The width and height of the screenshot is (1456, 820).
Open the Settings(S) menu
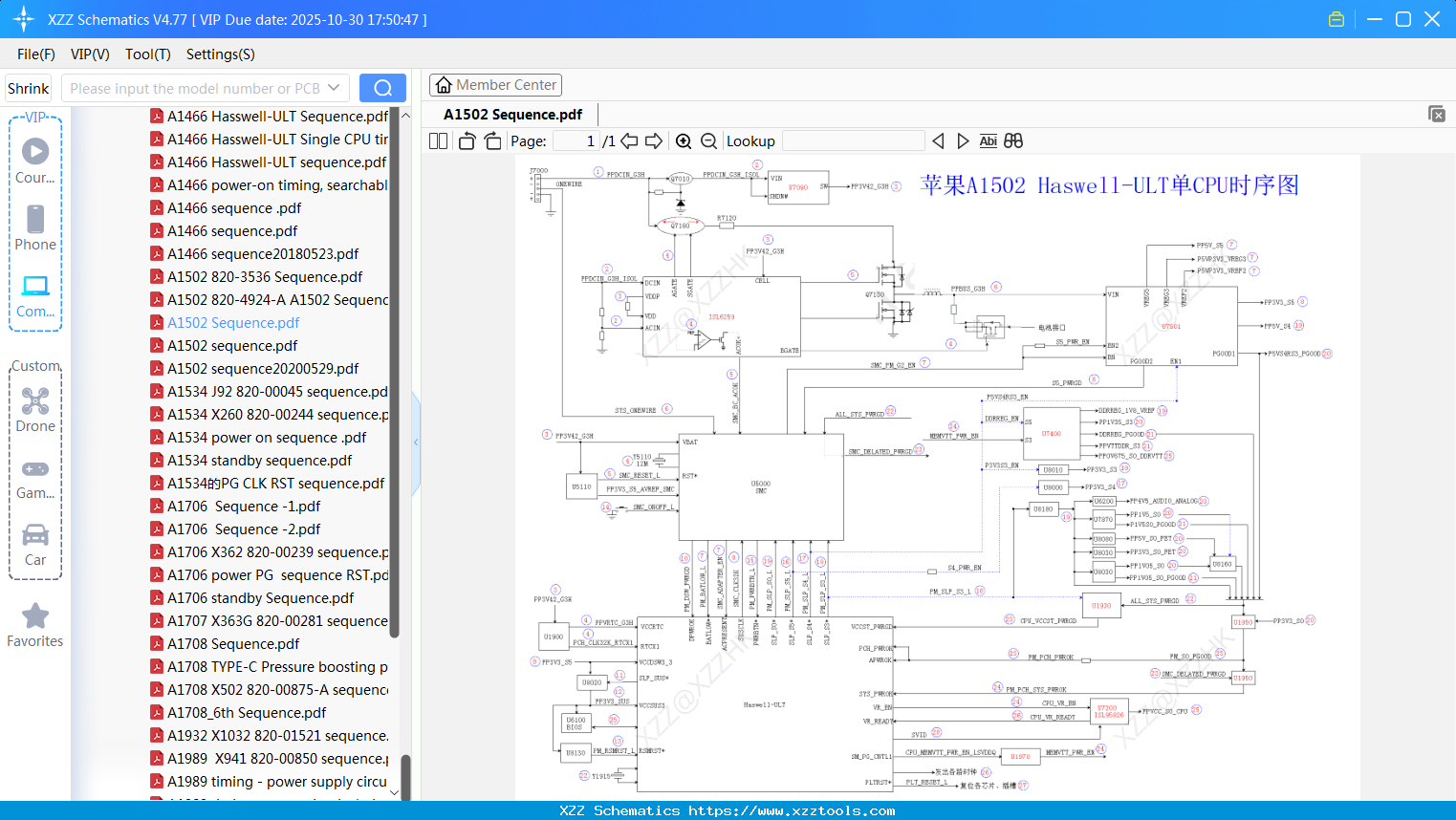(221, 54)
